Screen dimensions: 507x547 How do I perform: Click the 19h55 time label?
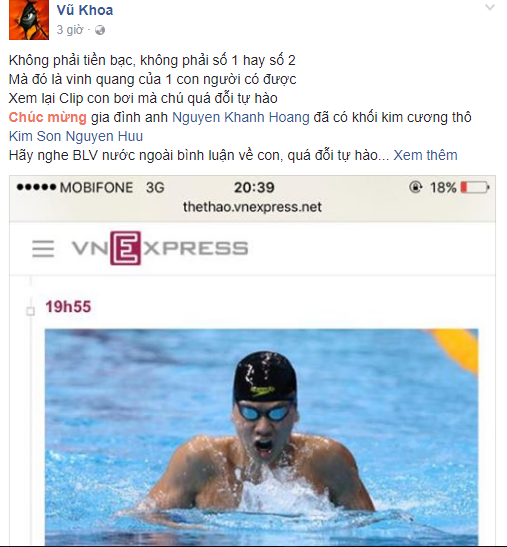pyautogui.click(x=68, y=307)
